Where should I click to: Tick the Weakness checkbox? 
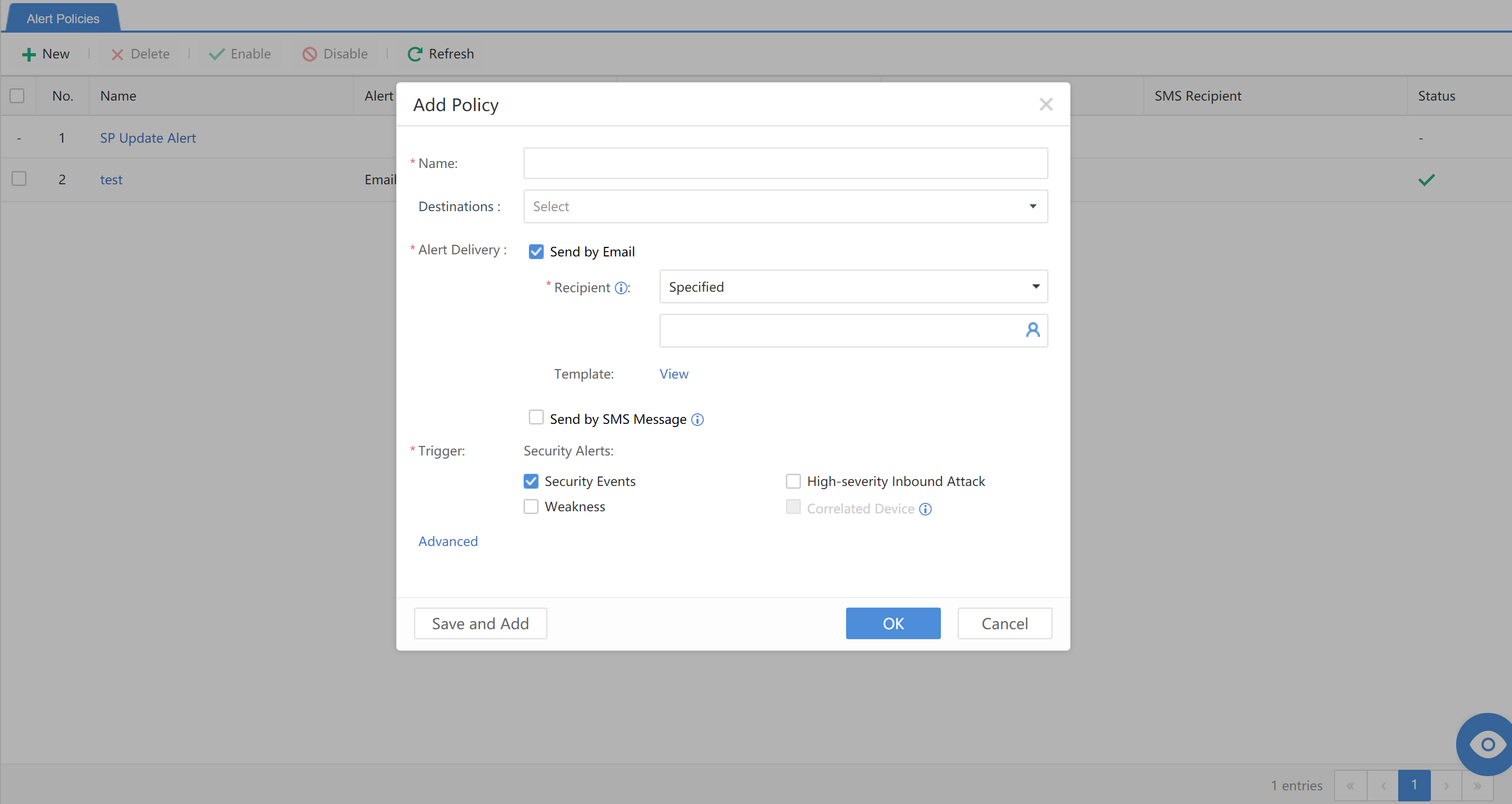coord(531,507)
